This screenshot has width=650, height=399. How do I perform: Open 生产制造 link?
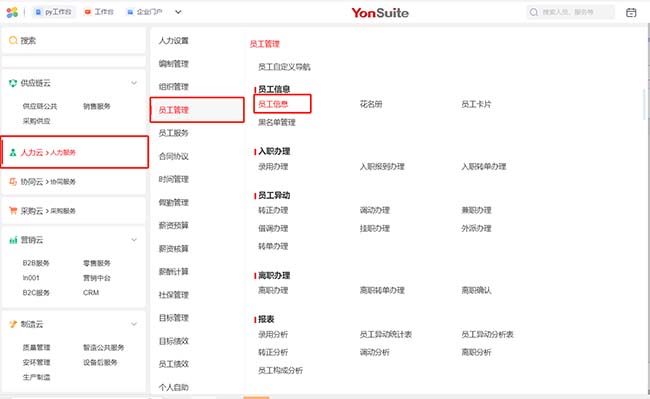click(x=36, y=377)
